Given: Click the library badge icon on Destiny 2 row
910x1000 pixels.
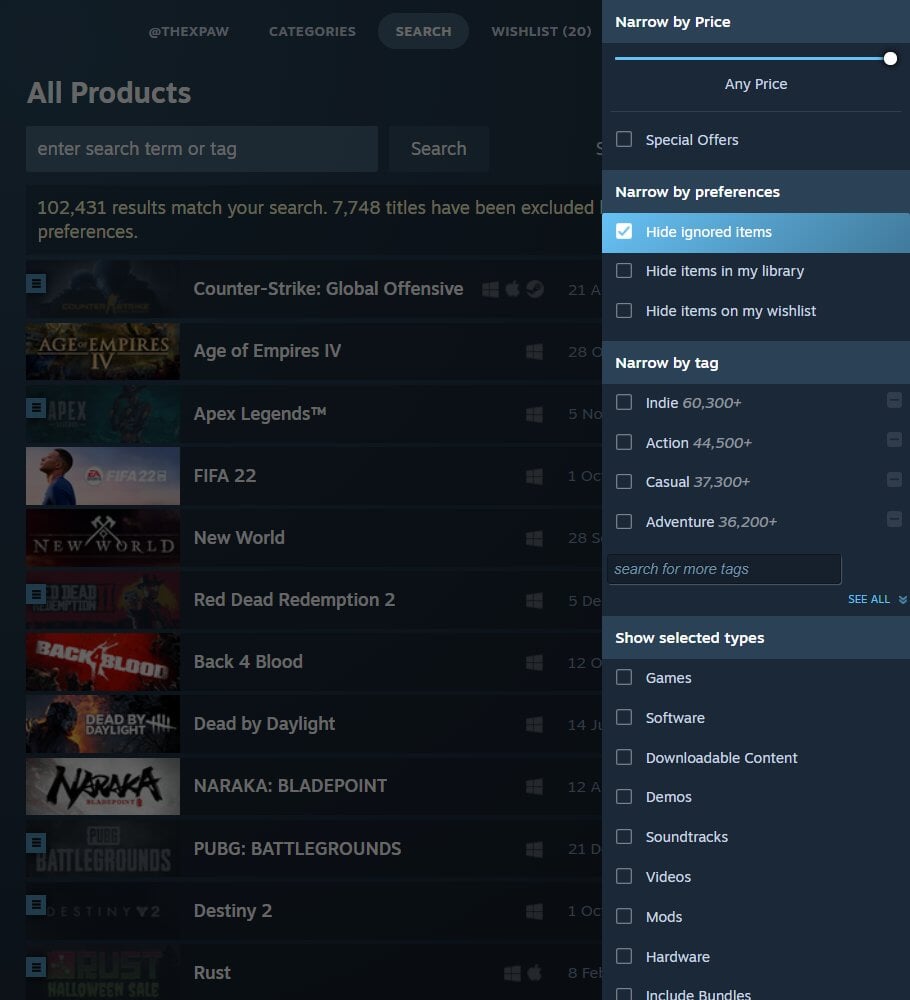Looking at the screenshot, I should tap(36, 905).
